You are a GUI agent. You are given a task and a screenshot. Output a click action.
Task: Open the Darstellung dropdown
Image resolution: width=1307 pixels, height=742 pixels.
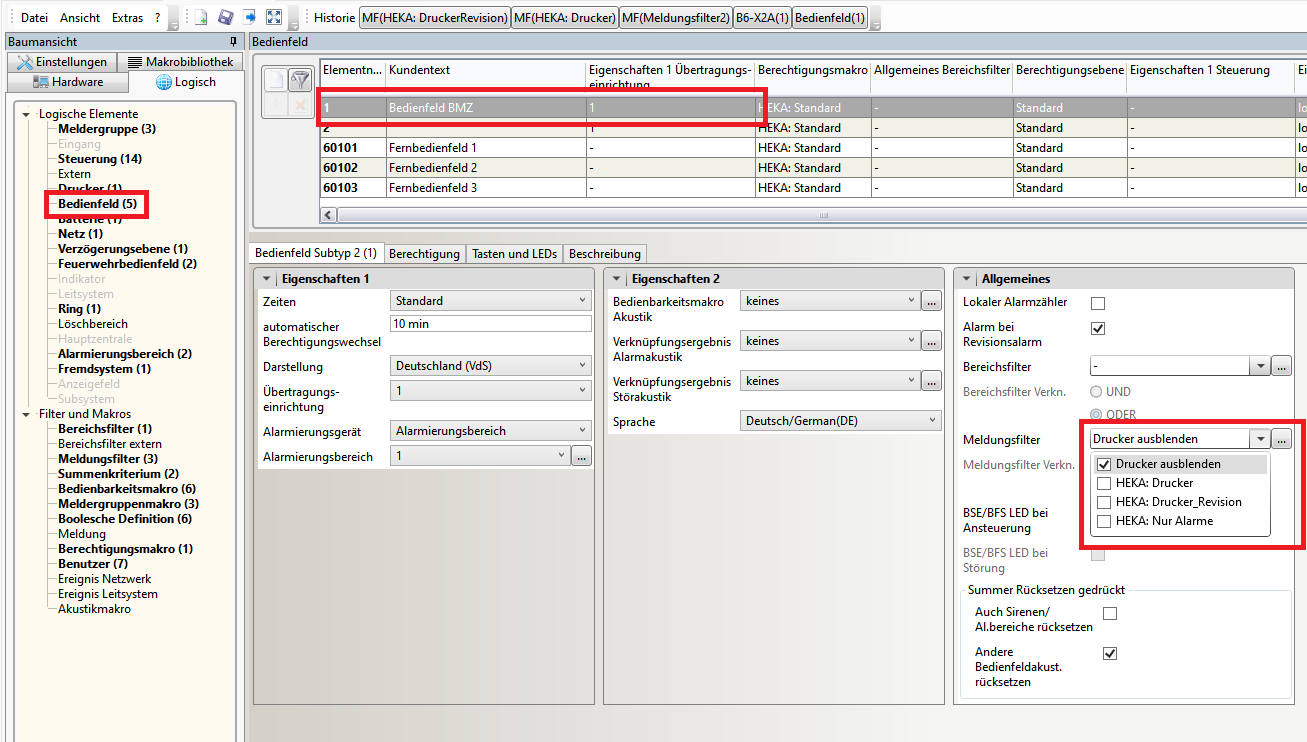click(x=491, y=367)
